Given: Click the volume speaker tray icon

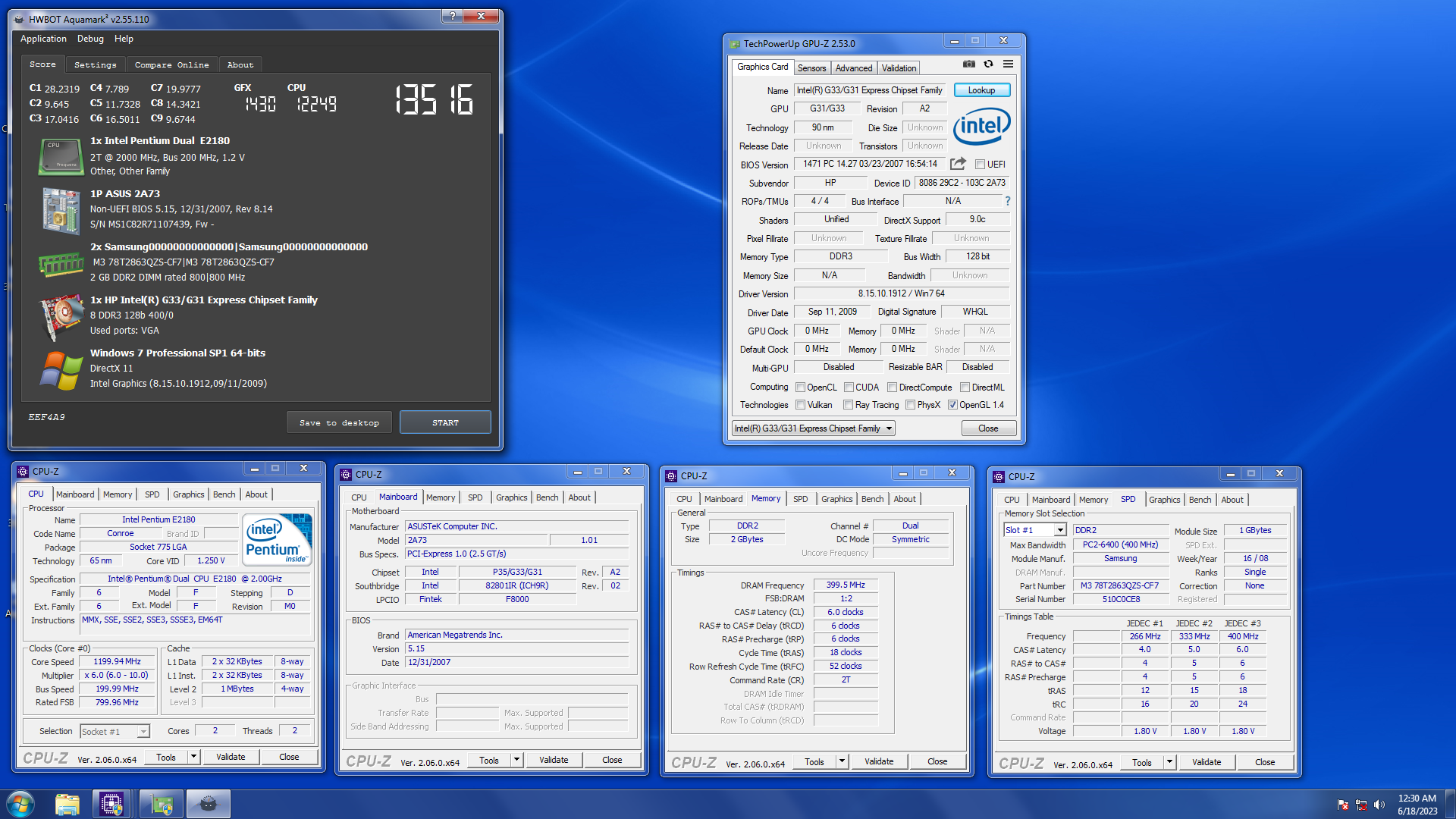Looking at the screenshot, I should pos(1379,805).
